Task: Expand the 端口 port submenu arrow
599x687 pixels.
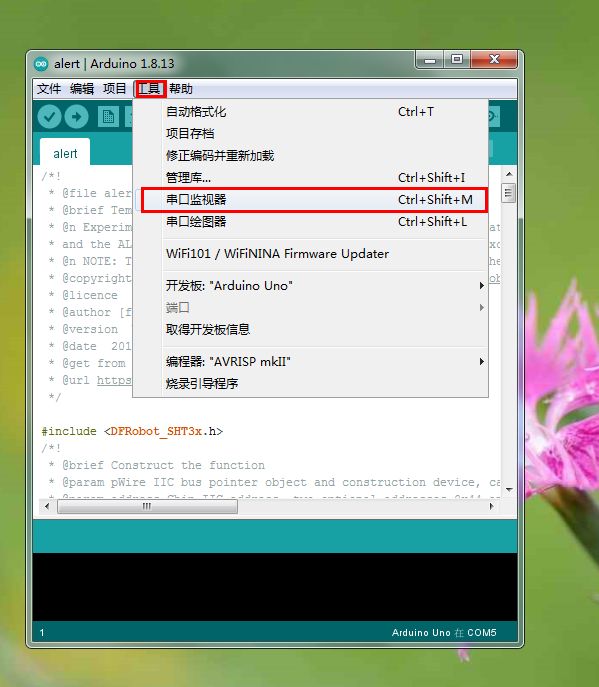Action: click(x=482, y=308)
